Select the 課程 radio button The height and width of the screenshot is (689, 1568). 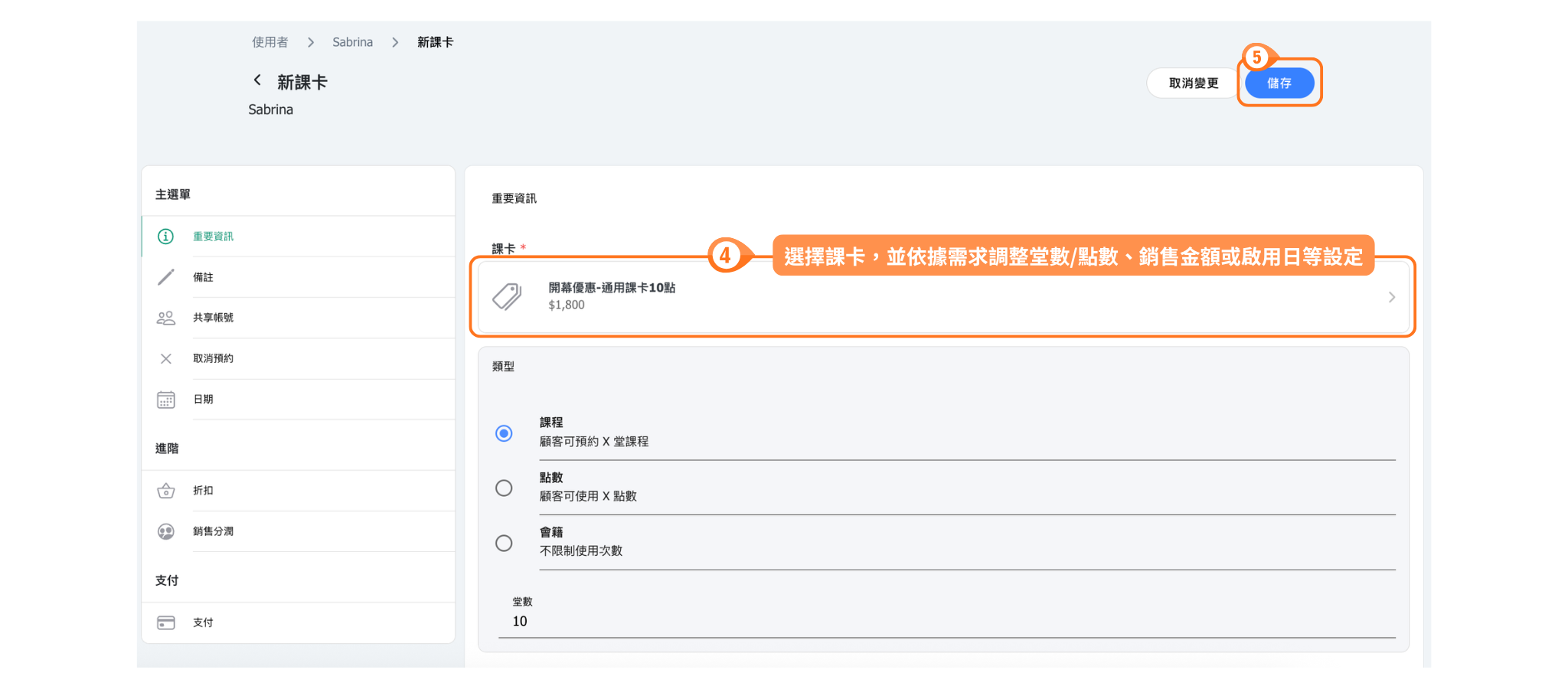pyautogui.click(x=504, y=433)
